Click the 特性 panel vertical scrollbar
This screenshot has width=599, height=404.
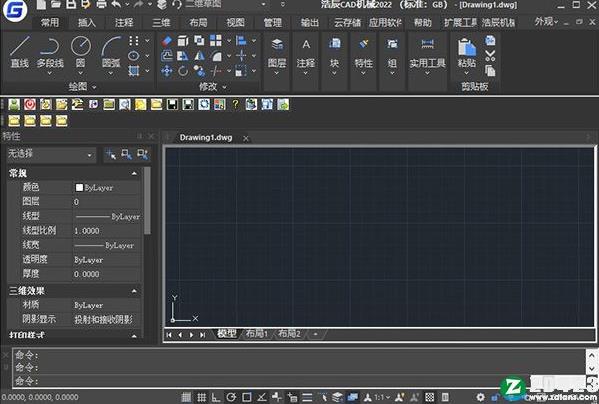pos(147,200)
